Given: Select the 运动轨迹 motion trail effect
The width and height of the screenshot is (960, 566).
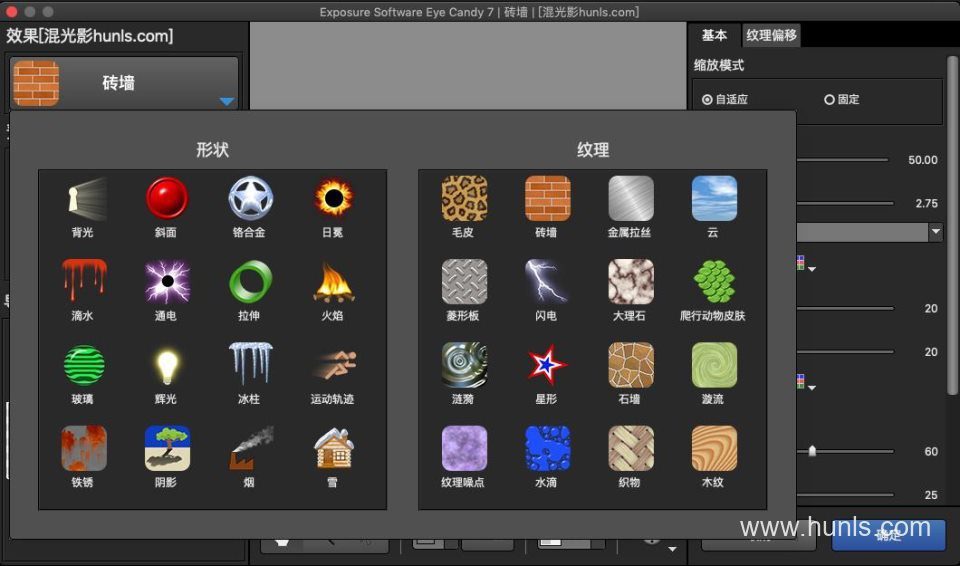Looking at the screenshot, I should [333, 365].
